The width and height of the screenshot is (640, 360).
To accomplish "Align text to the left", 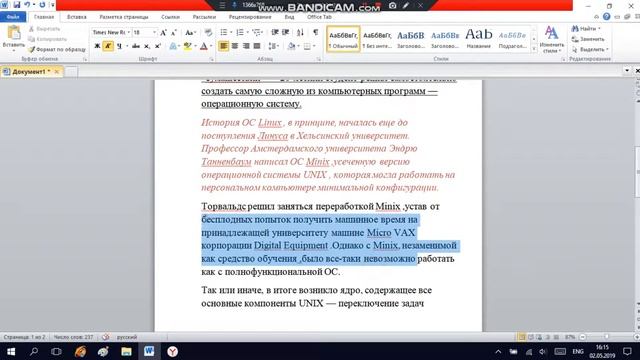I will 223,46.
